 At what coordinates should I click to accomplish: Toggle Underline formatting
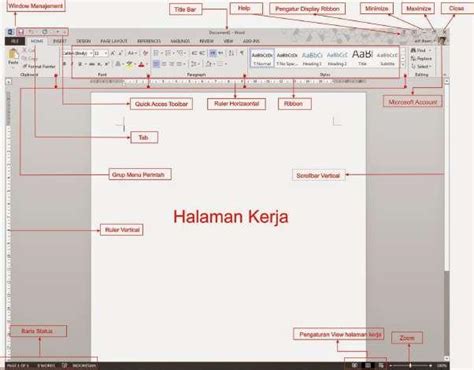(x=80, y=64)
